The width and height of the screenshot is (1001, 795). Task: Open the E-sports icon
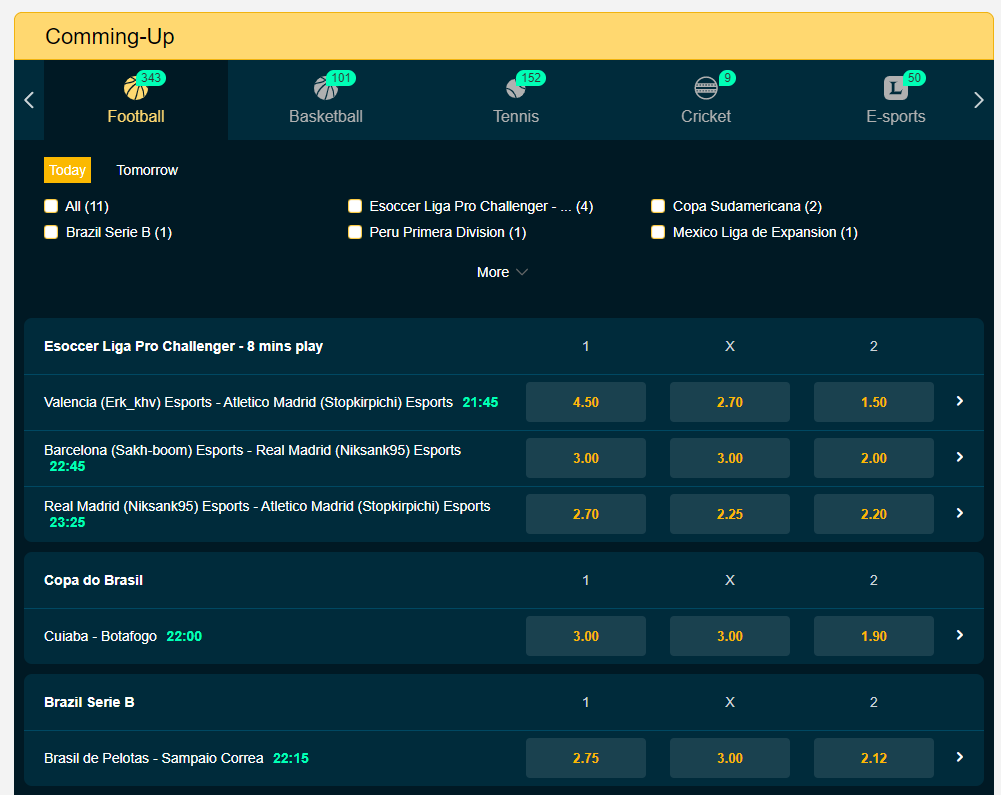(896, 88)
